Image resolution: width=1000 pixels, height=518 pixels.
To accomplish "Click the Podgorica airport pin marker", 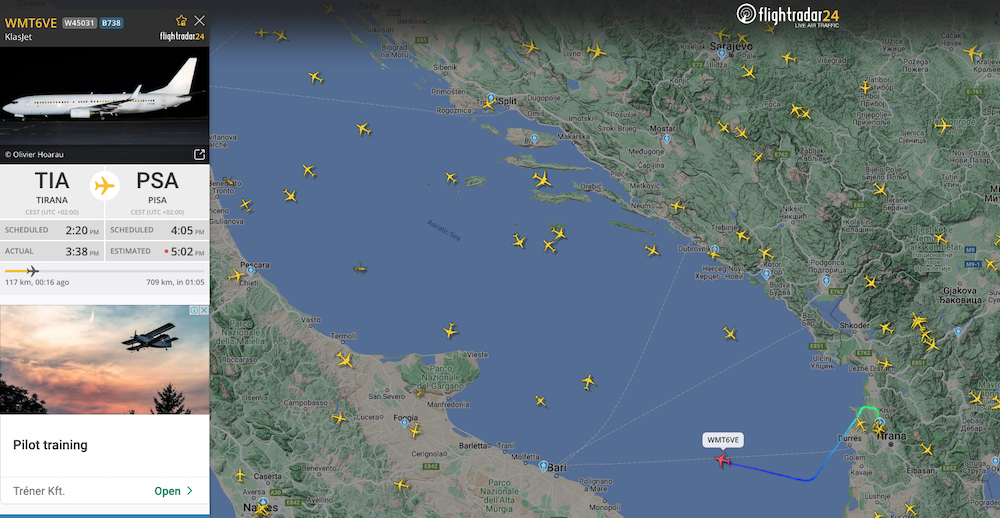I will [826, 280].
